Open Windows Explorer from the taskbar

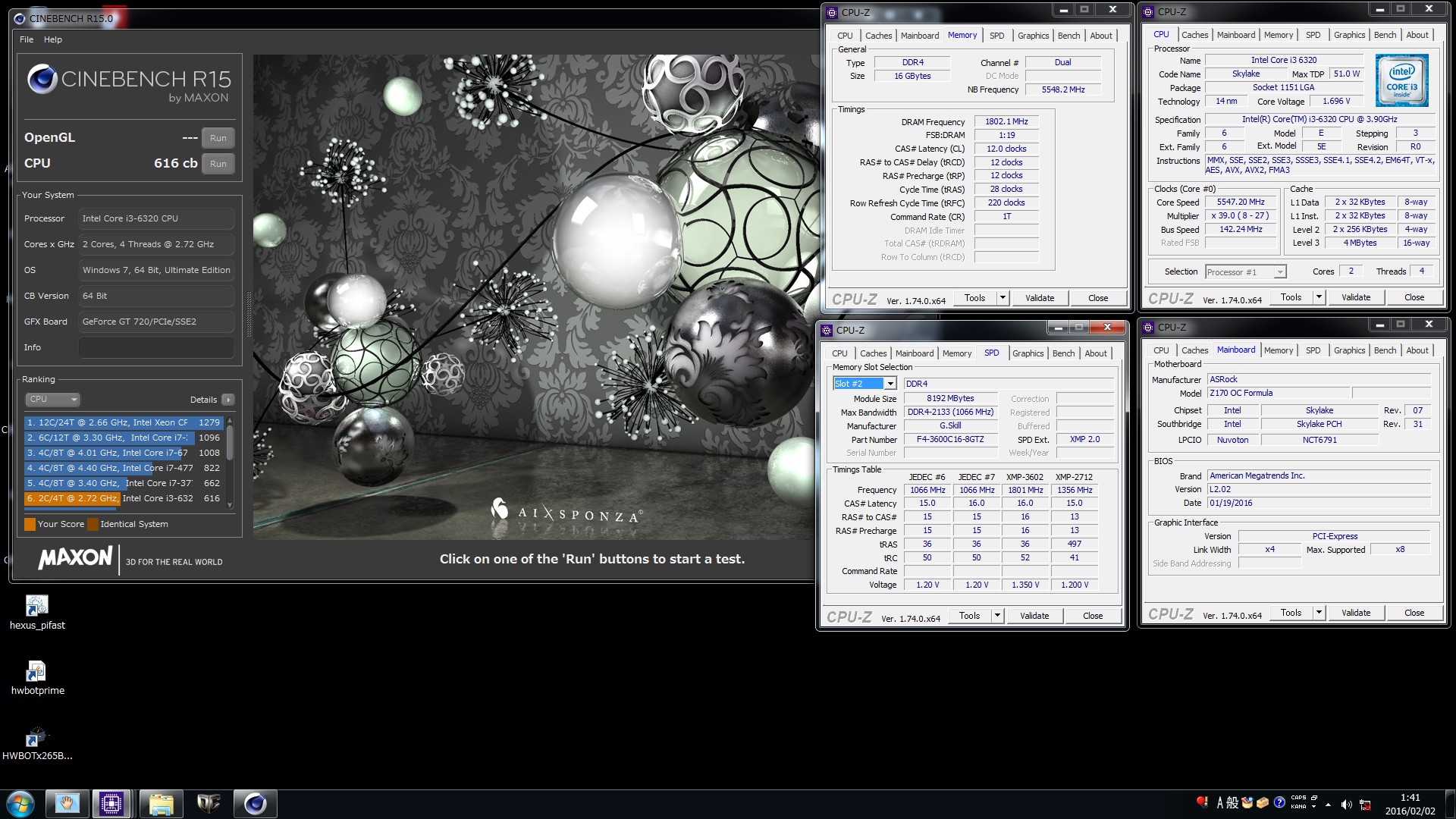(x=161, y=804)
